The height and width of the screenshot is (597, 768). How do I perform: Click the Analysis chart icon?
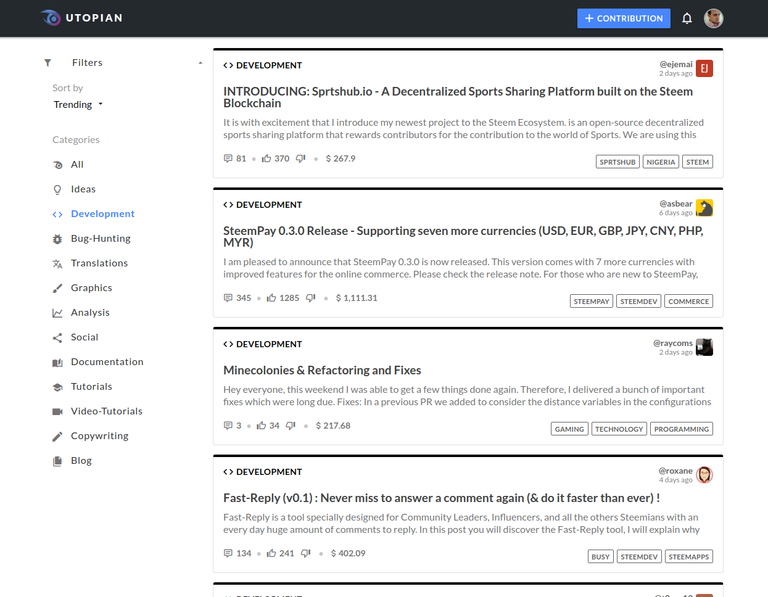57,313
